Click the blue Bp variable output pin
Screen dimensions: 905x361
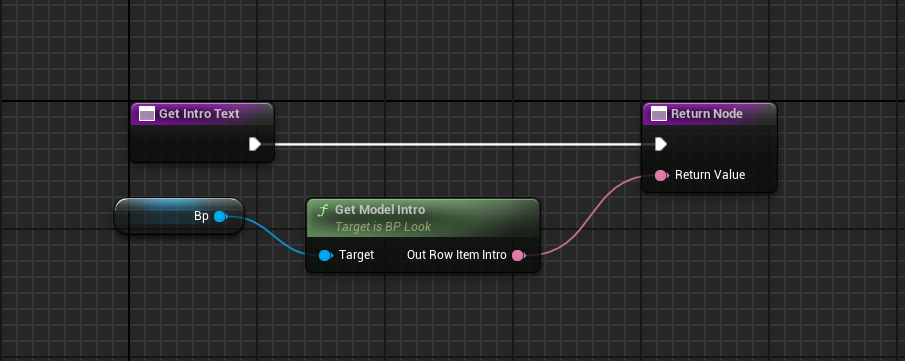pos(220,217)
